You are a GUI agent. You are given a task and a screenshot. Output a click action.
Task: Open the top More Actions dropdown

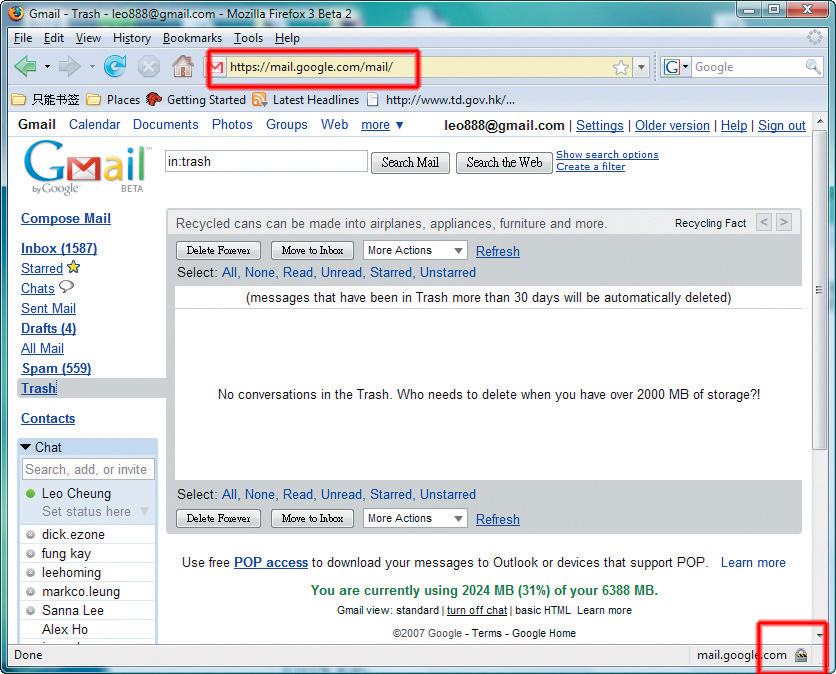point(415,250)
